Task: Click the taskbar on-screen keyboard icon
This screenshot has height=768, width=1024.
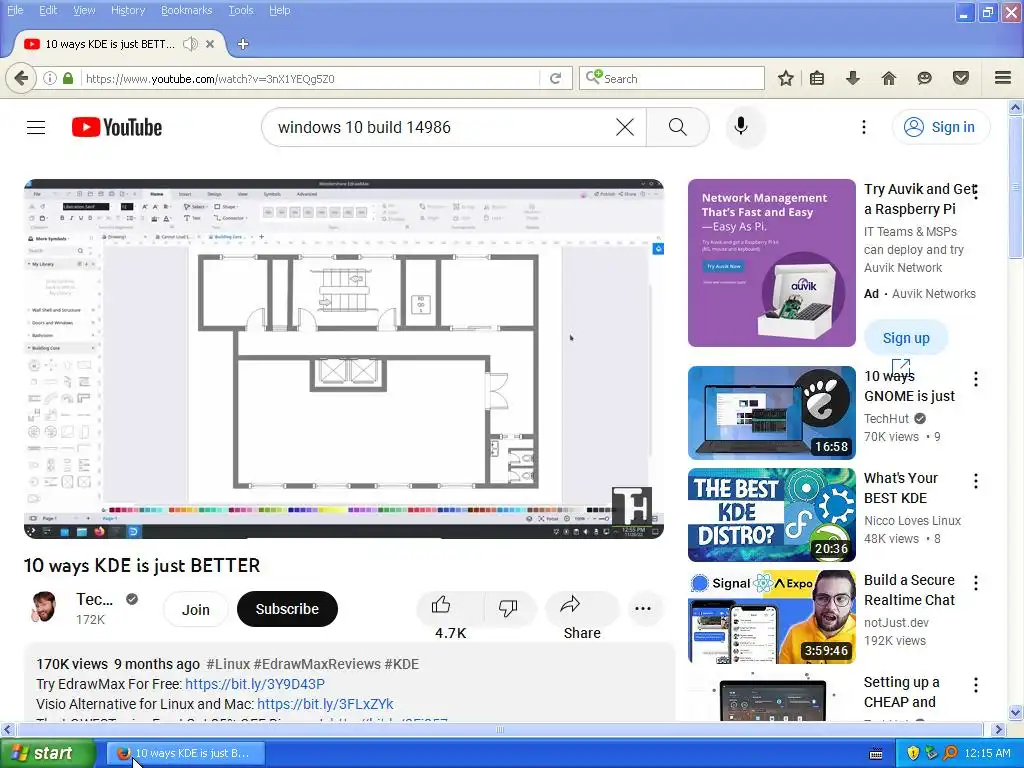Action: pos(876,754)
